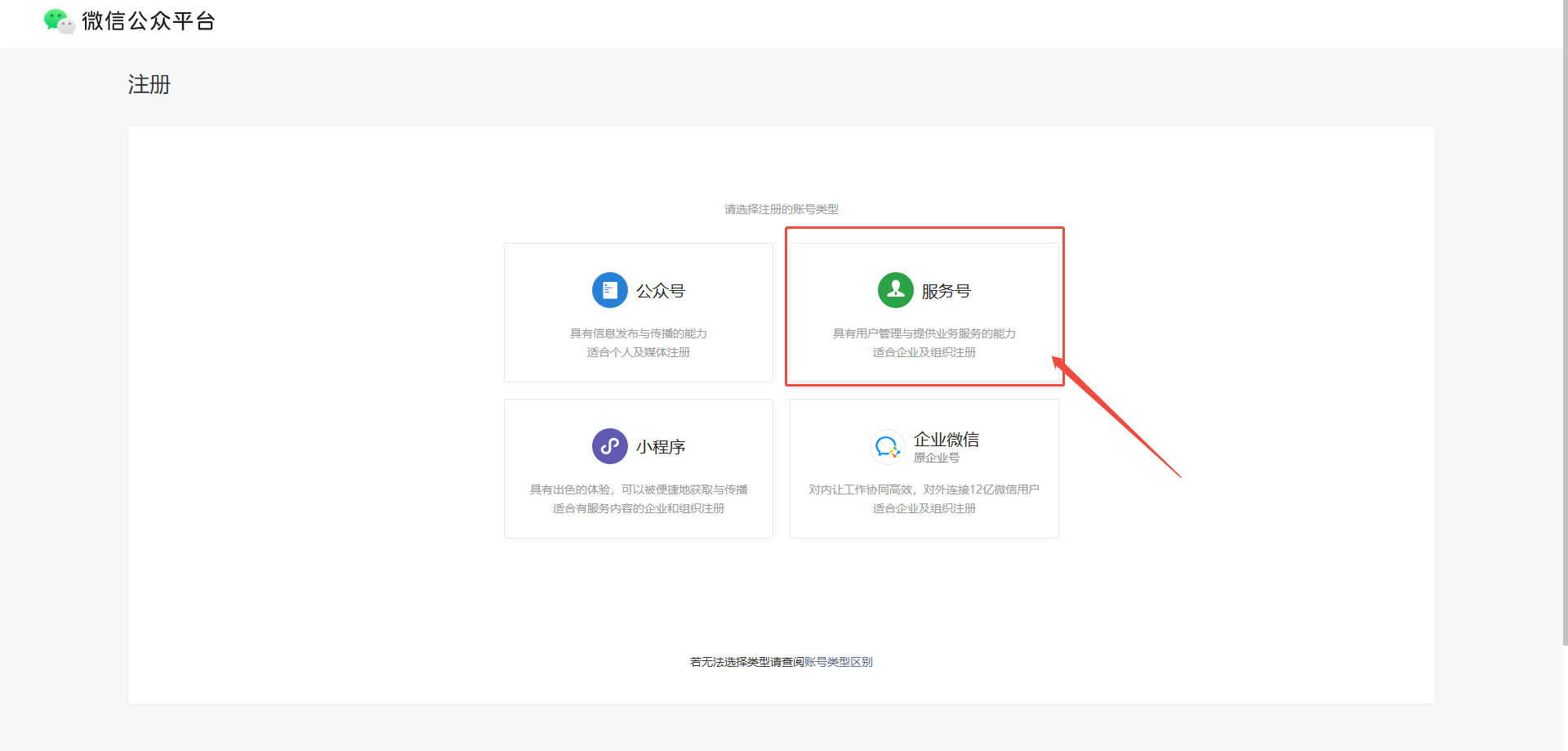The width and height of the screenshot is (1568, 751).
Task: Click the page's vertical scrollbar
Action: tap(1564, 327)
